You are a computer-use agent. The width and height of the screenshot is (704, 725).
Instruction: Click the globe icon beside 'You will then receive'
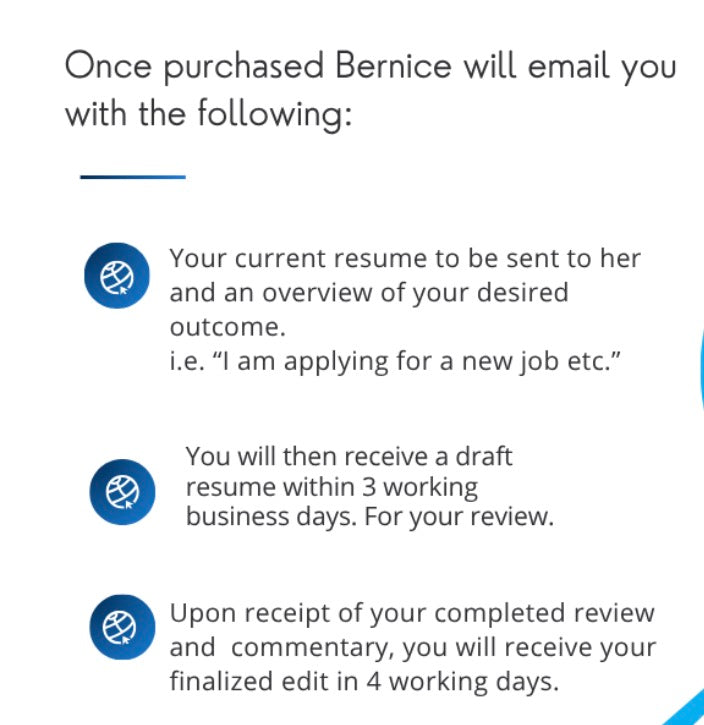pyautogui.click(x=122, y=491)
